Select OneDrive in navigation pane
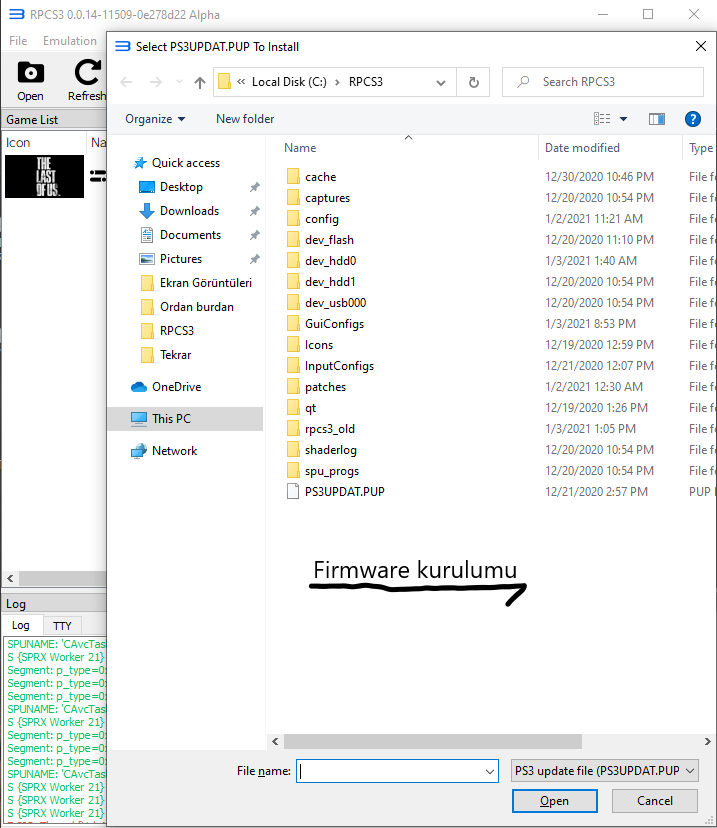The width and height of the screenshot is (717, 828). (x=176, y=387)
